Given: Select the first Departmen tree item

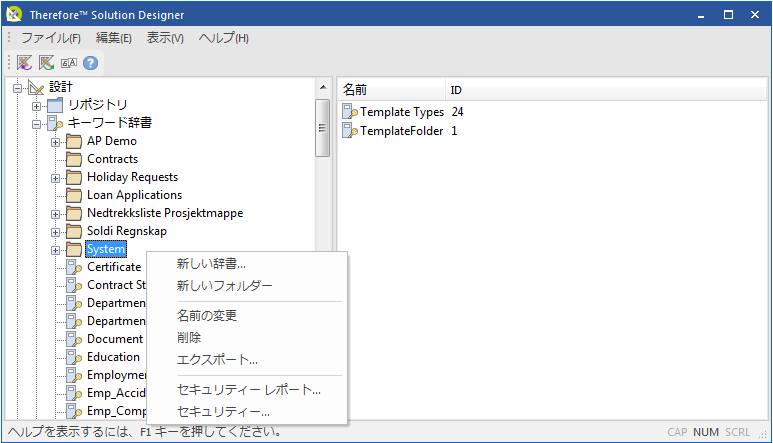Looking at the screenshot, I should (116, 303).
